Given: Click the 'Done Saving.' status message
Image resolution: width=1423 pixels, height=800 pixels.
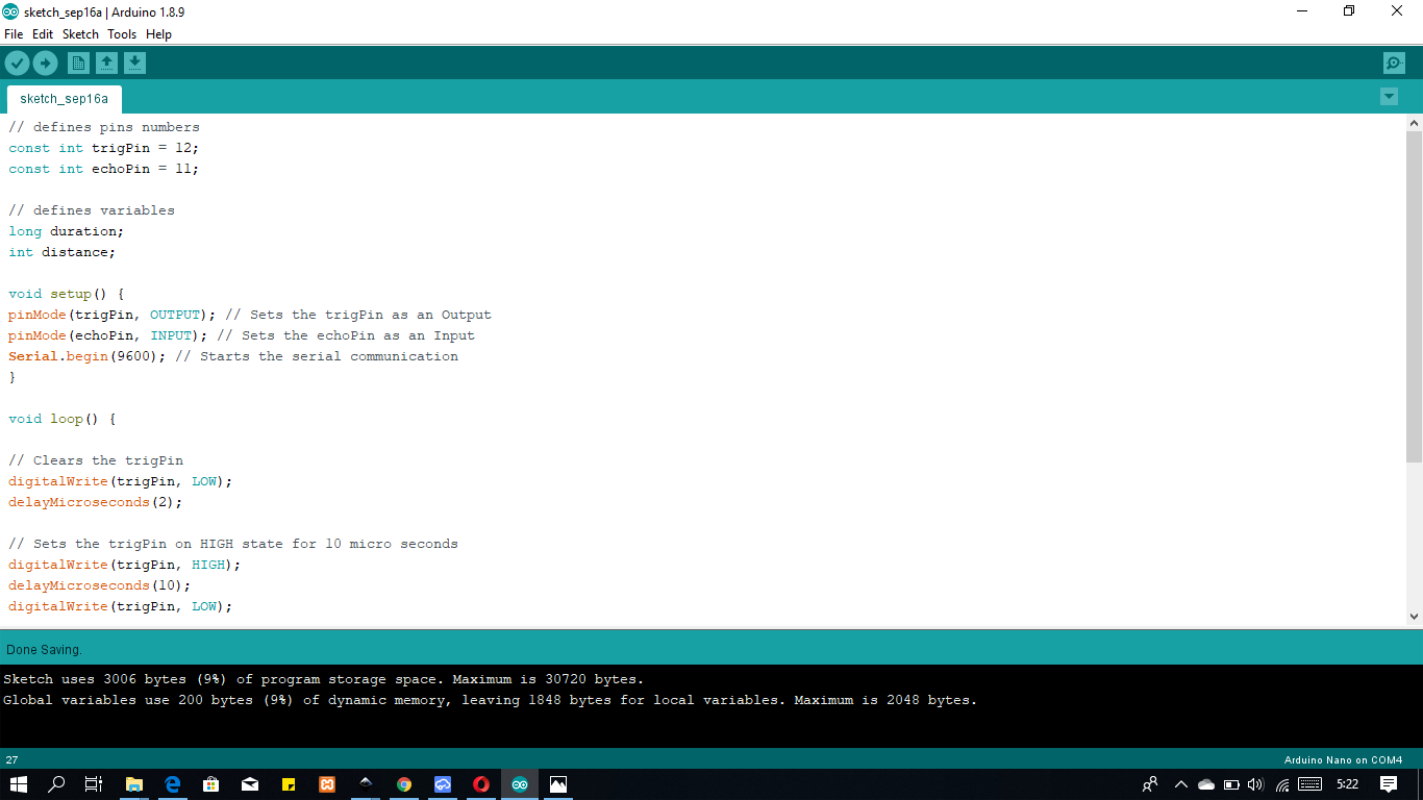Looking at the screenshot, I should [44, 650].
